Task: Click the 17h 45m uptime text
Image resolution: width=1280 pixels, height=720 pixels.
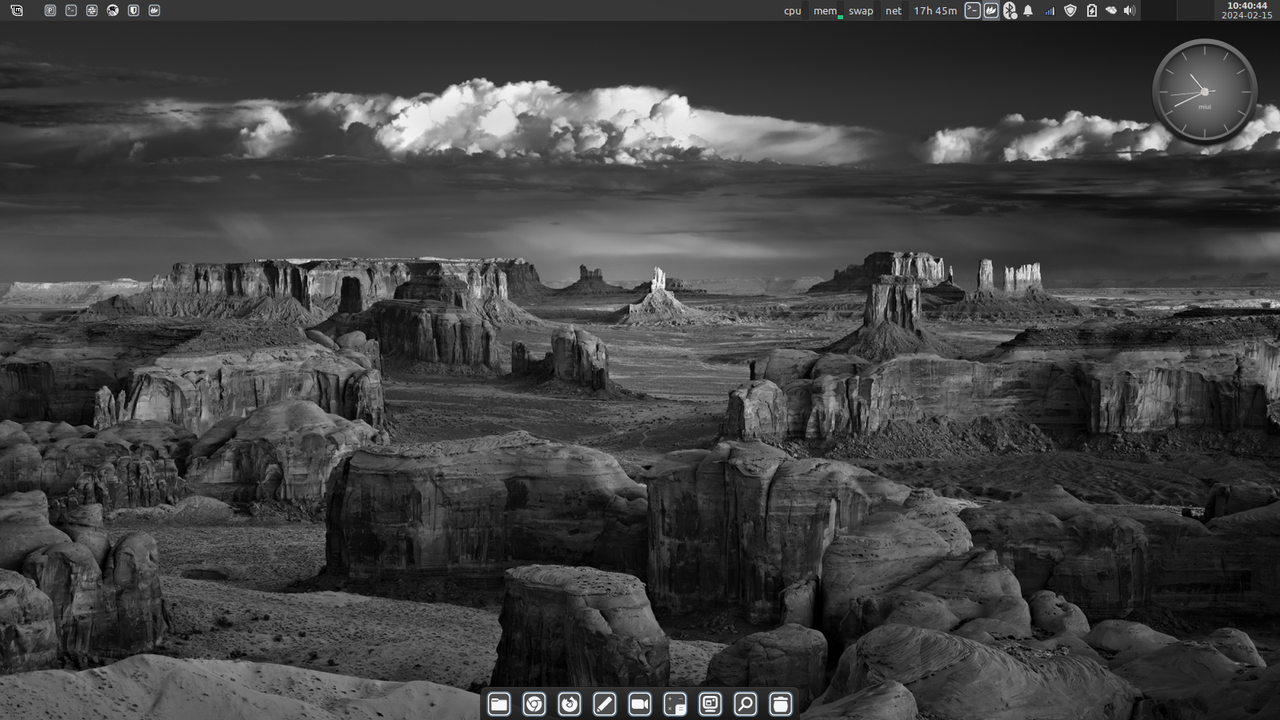Action: 935,10
